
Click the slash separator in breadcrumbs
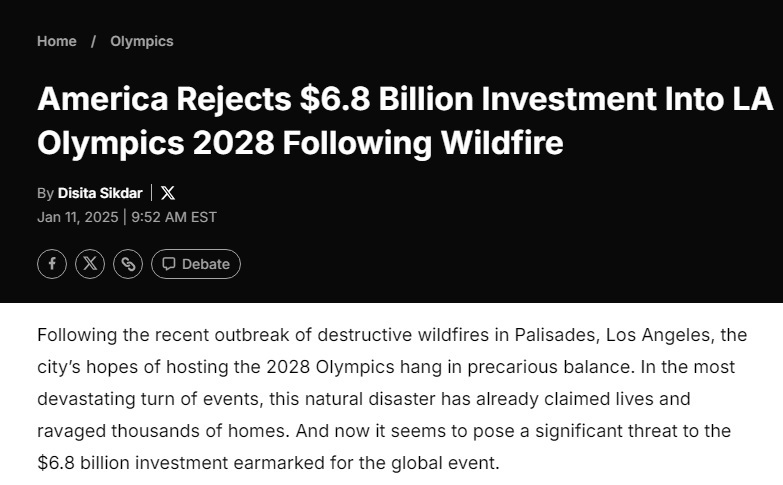click(x=93, y=41)
